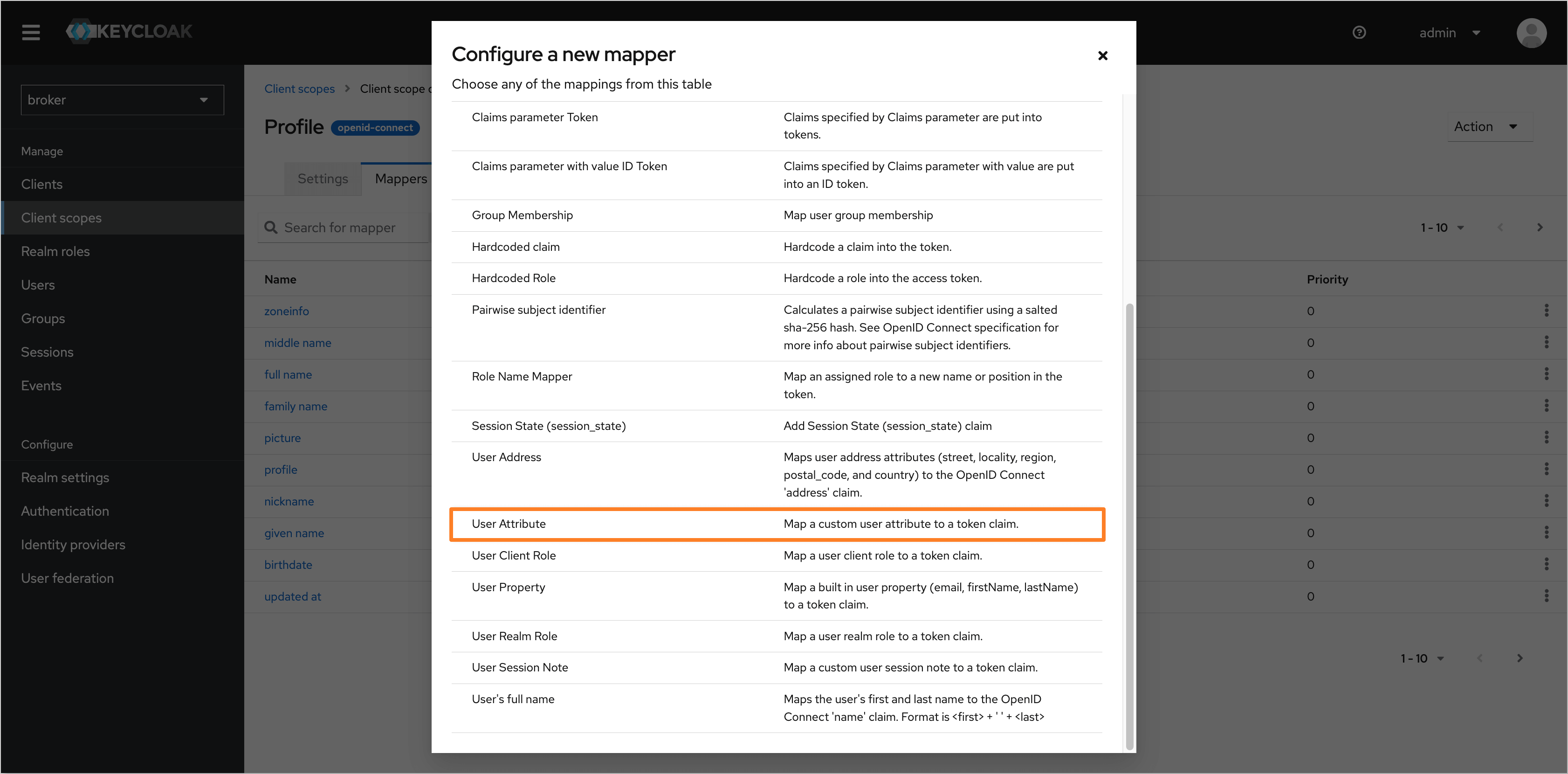Close the Configure a new mapper dialog
Viewport: 1568px width, 774px height.
click(1102, 55)
